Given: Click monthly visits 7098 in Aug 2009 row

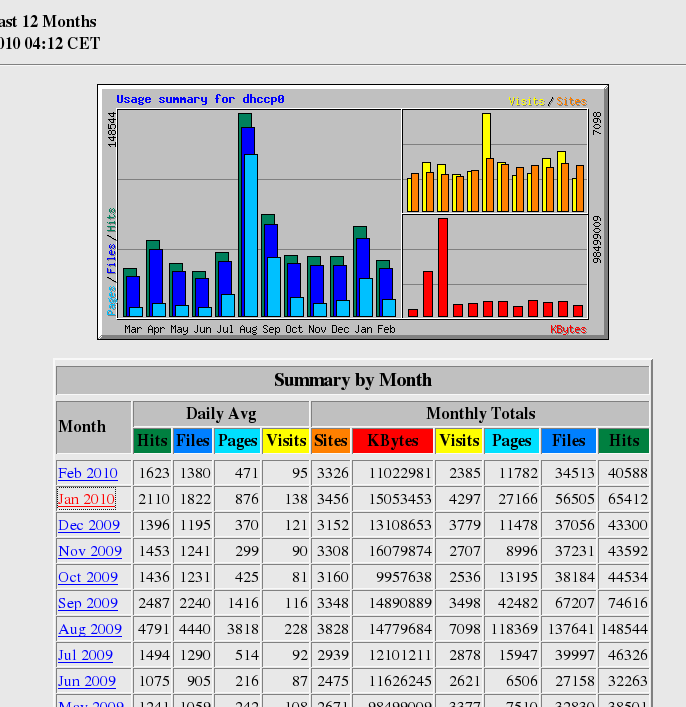Looking at the screenshot, I should (465, 629).
